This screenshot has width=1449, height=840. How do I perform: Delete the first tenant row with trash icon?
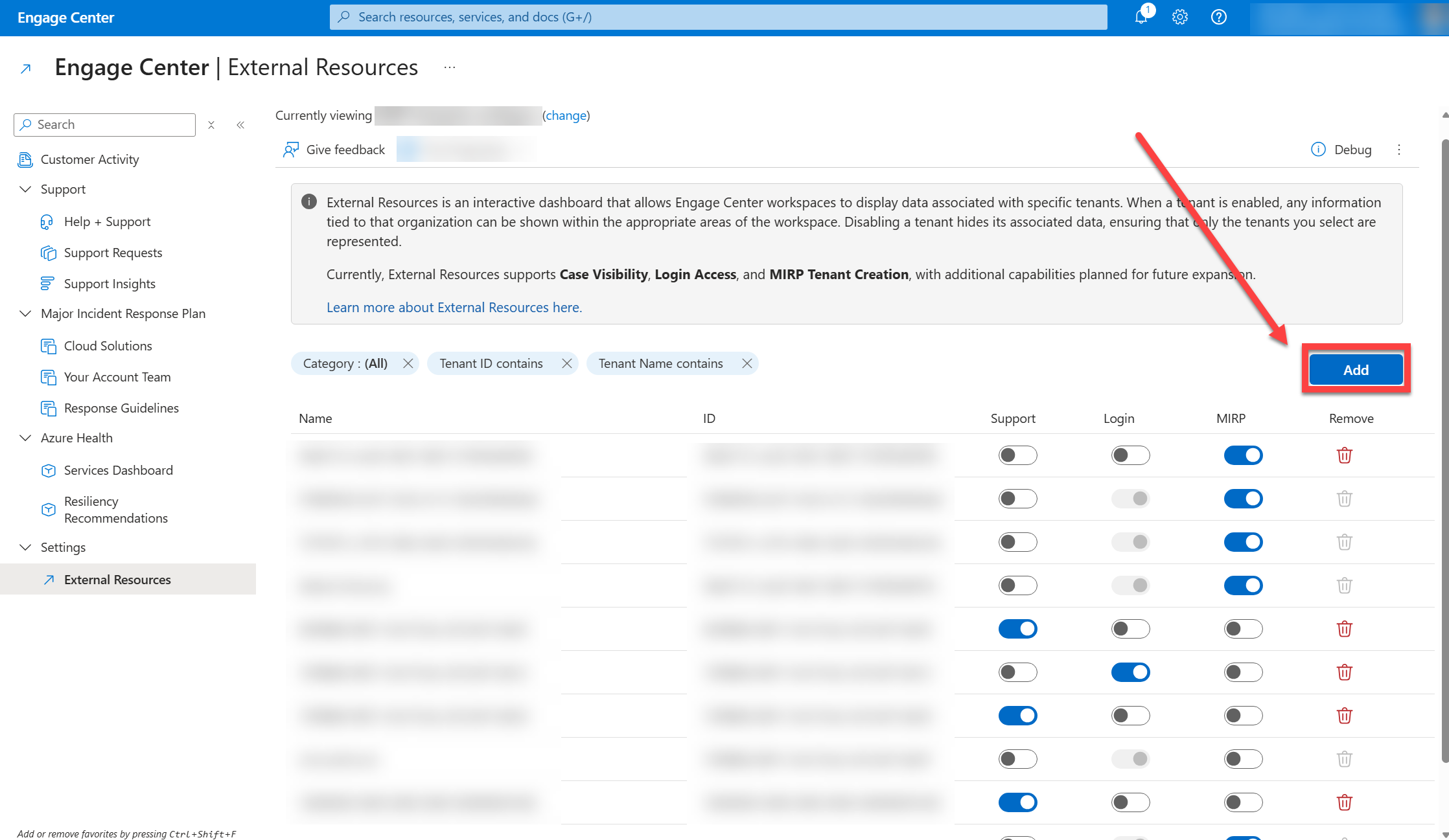(x=1345, y=455)
